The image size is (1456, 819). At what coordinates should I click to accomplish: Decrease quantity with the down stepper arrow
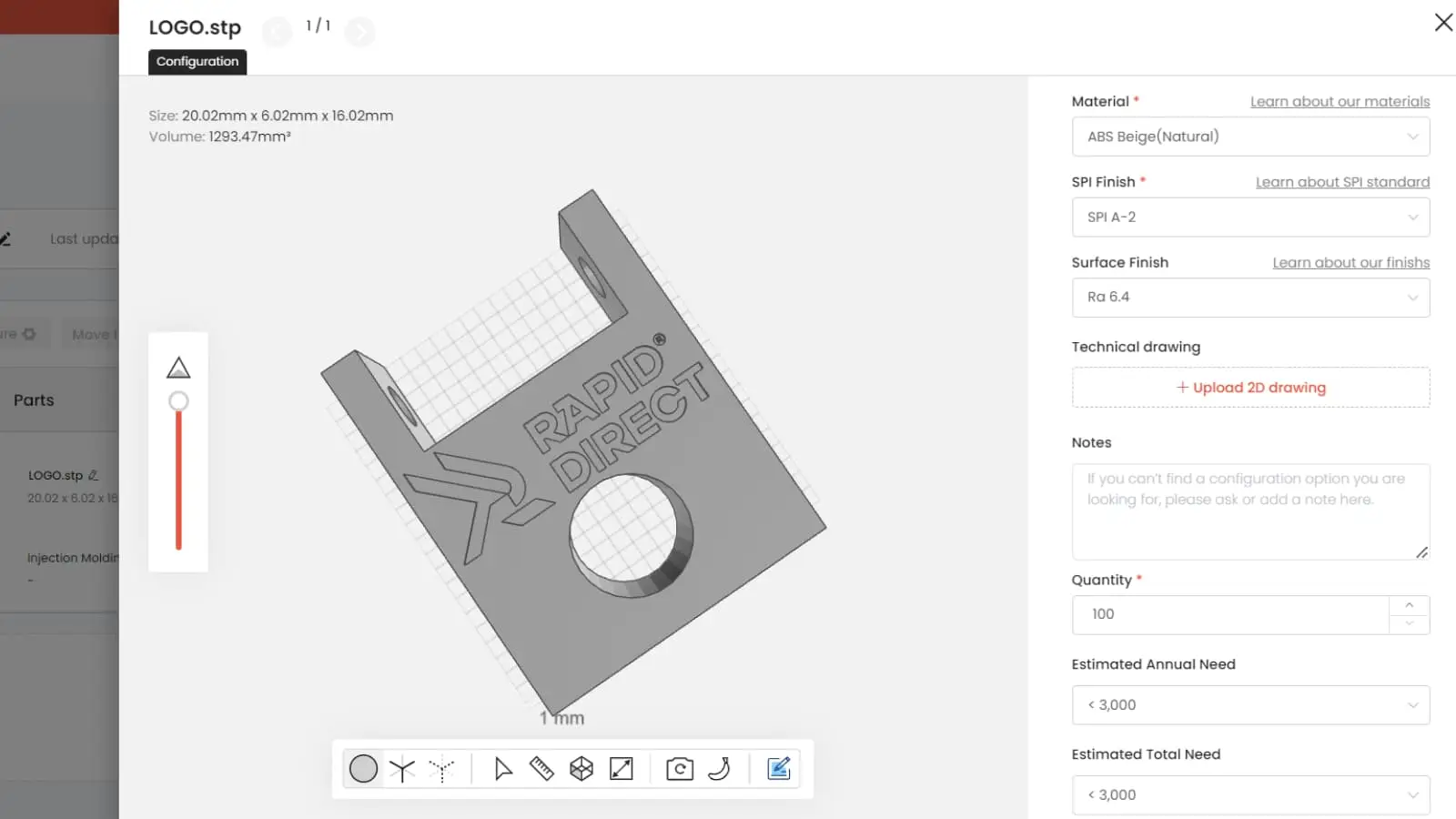pyautogui.click(x=1409, y=624)
